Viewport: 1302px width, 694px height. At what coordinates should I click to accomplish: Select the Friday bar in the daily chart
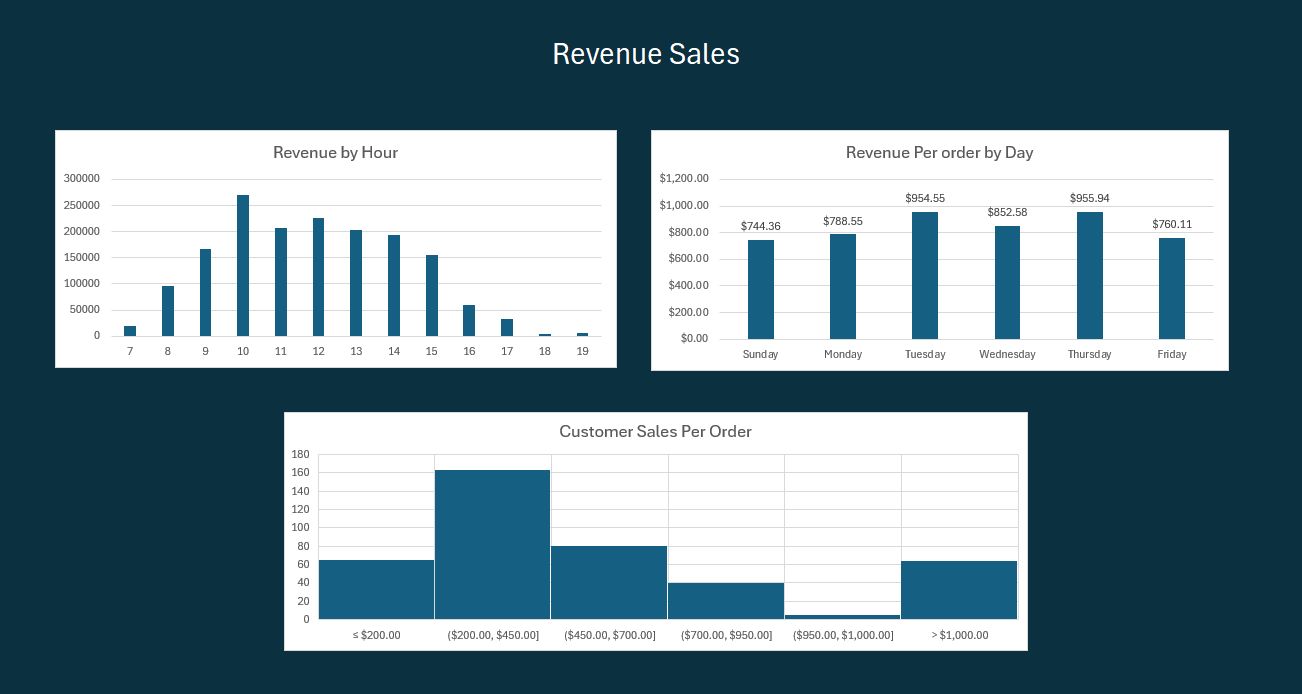click(1171, 289)
